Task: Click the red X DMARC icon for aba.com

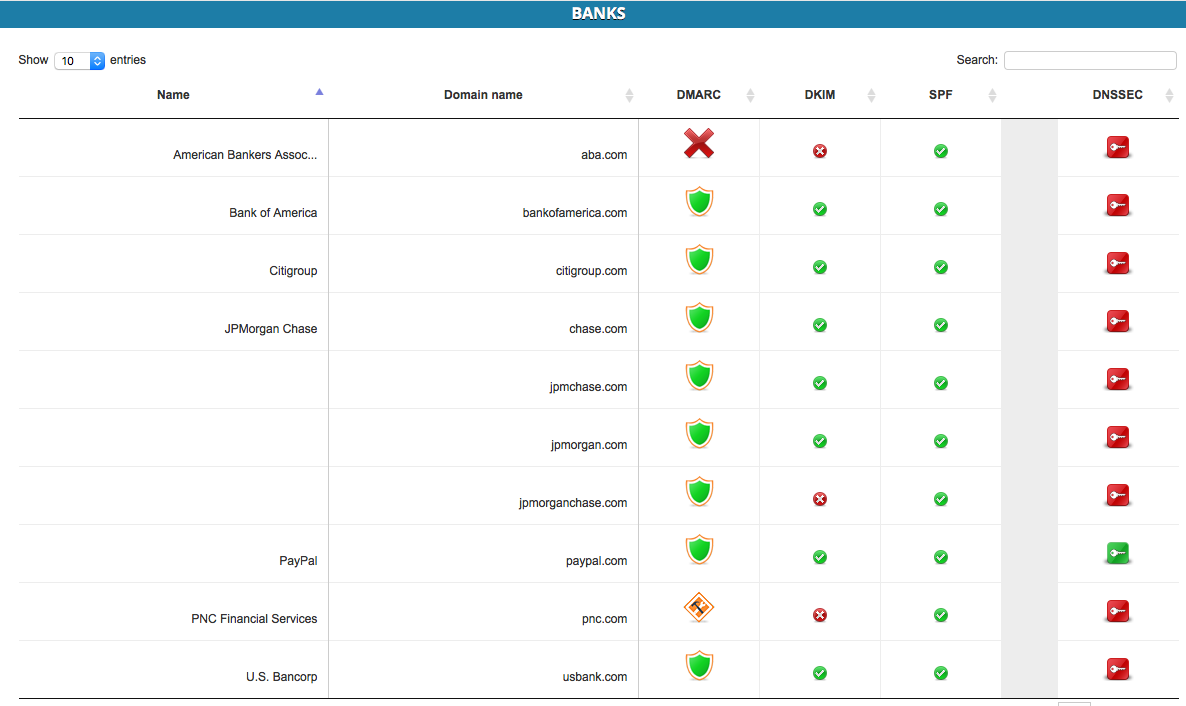Action: click(x=699, y=143)
